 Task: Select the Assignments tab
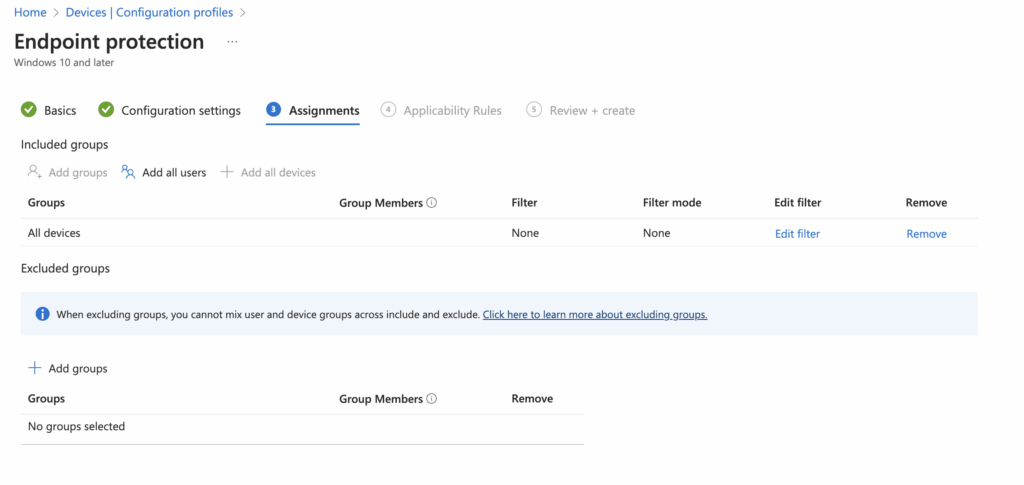coord(324,110)
